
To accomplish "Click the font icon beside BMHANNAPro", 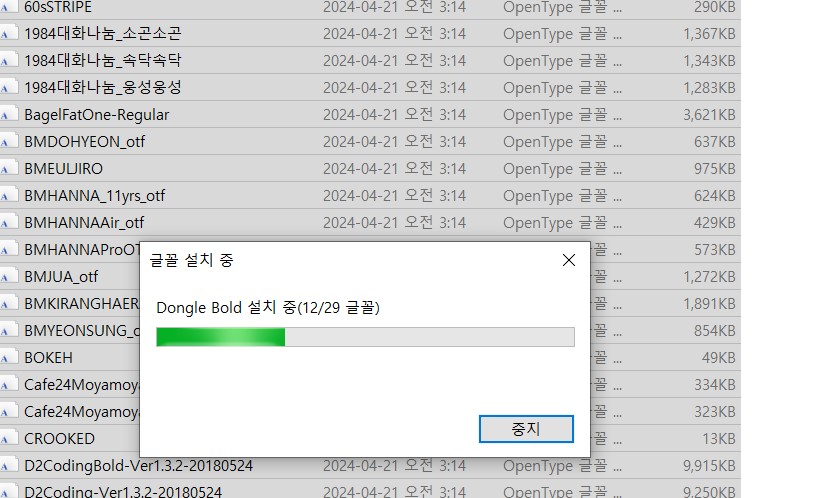I will (x=9, y=250).
